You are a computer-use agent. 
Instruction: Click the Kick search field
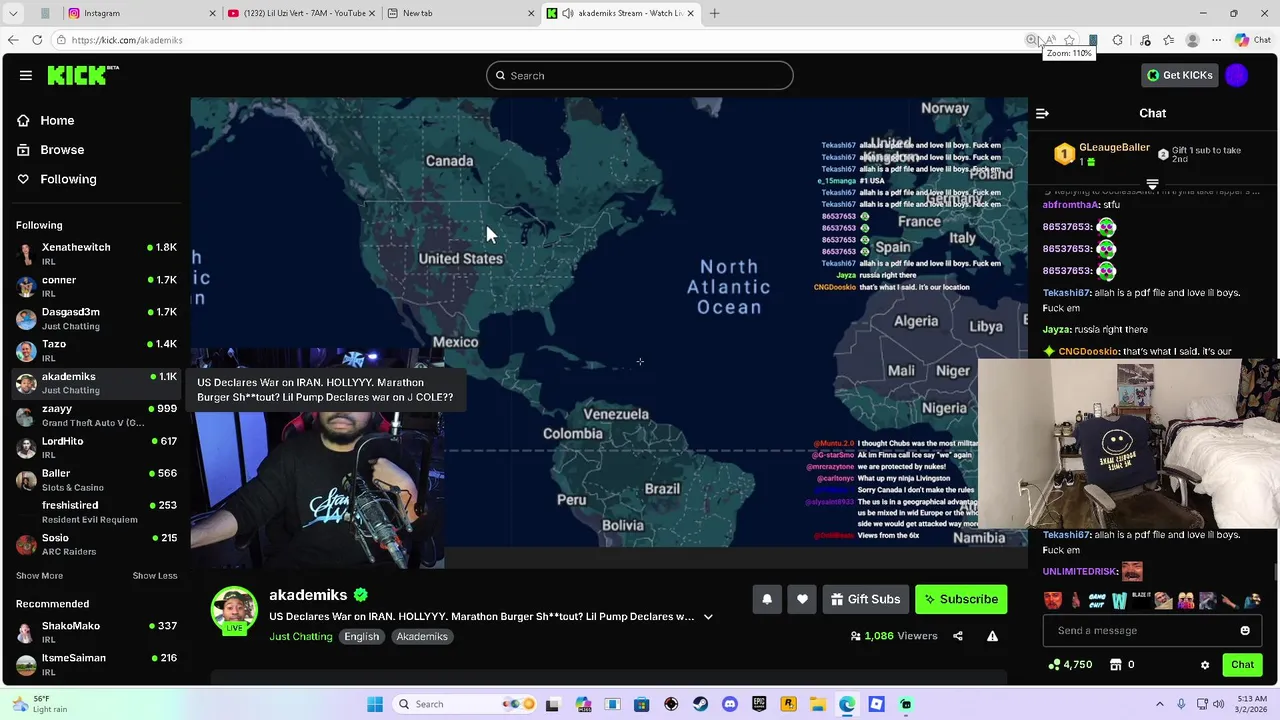point(640,76)
